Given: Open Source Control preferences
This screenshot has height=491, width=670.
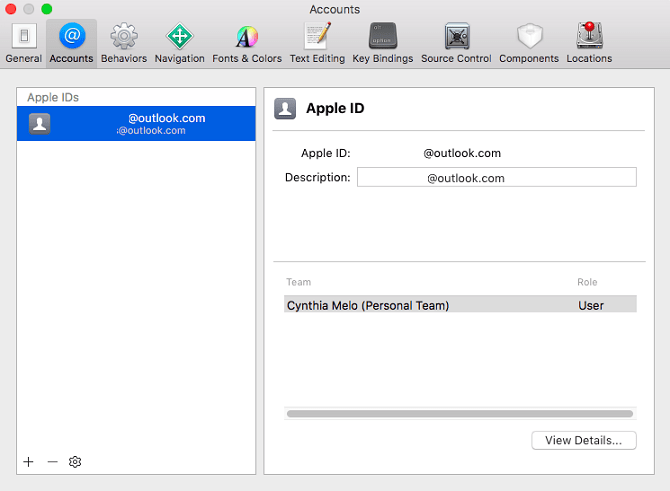Looking at the screenshot, I should [x=456, y=43].
